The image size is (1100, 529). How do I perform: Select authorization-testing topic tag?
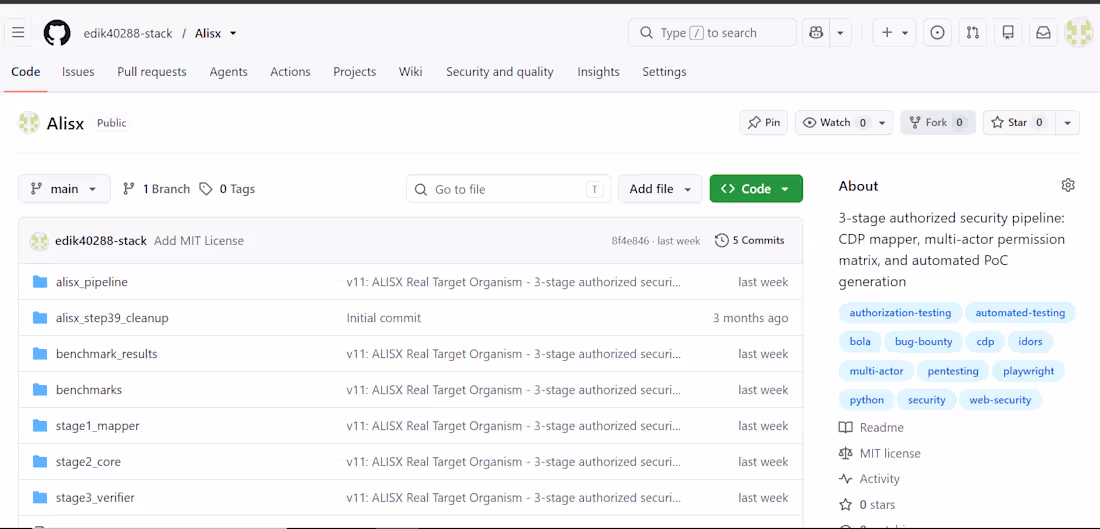point(900,313)
